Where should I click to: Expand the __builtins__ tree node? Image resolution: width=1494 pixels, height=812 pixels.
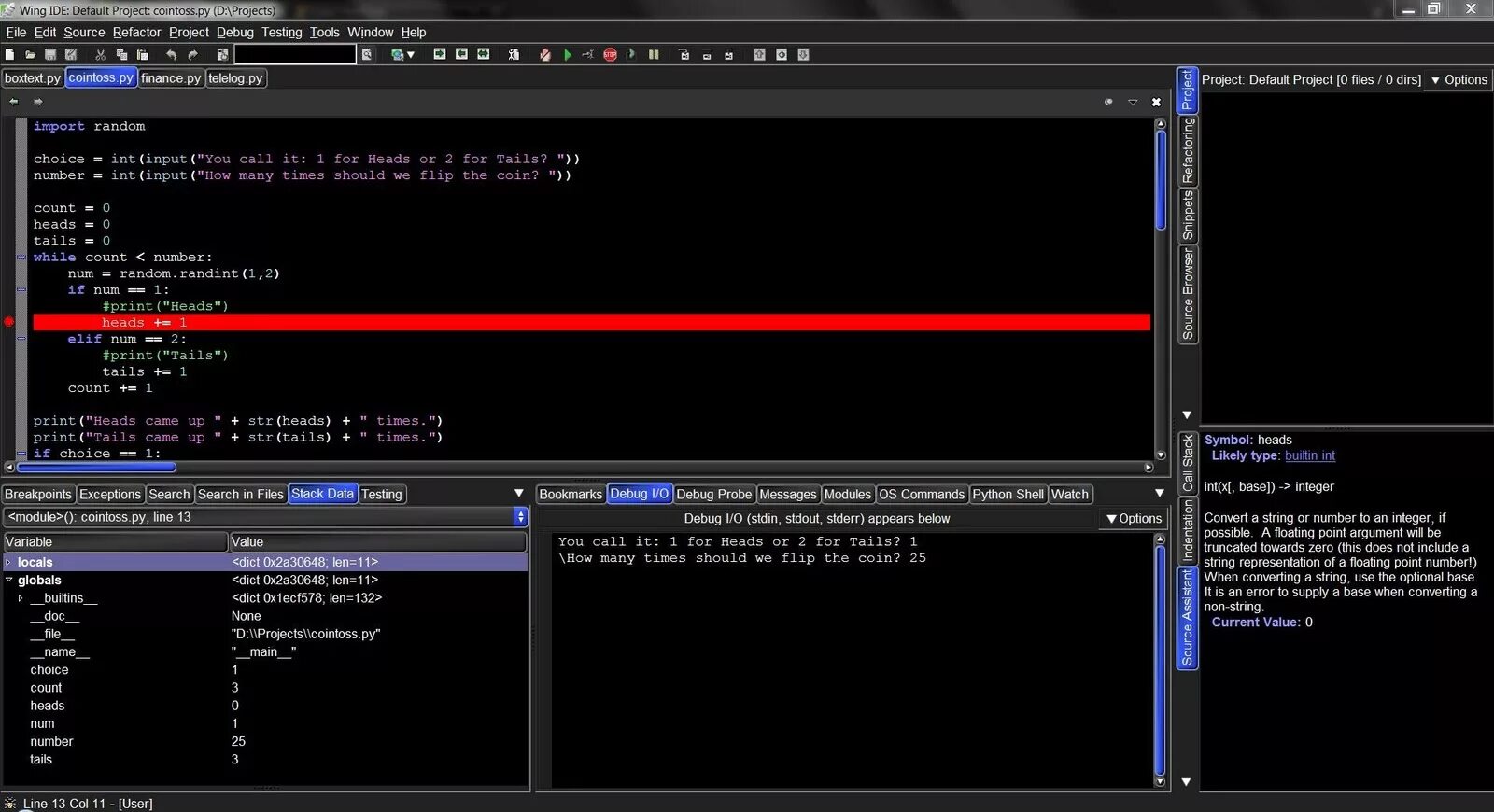pos(21,598)
